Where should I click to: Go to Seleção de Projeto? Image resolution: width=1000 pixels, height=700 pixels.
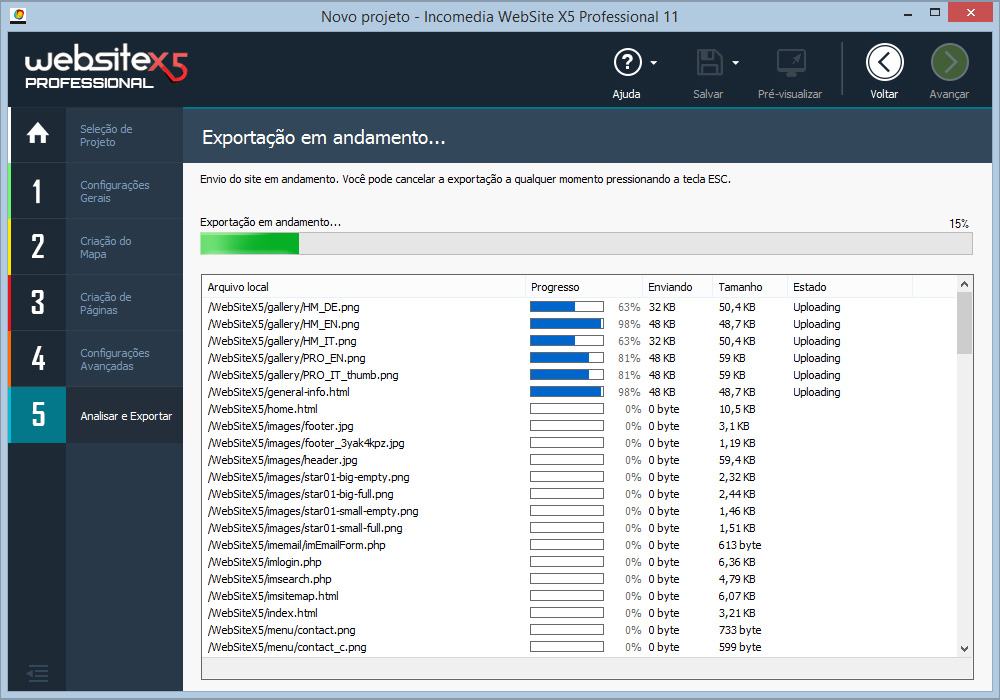[106, 135]
